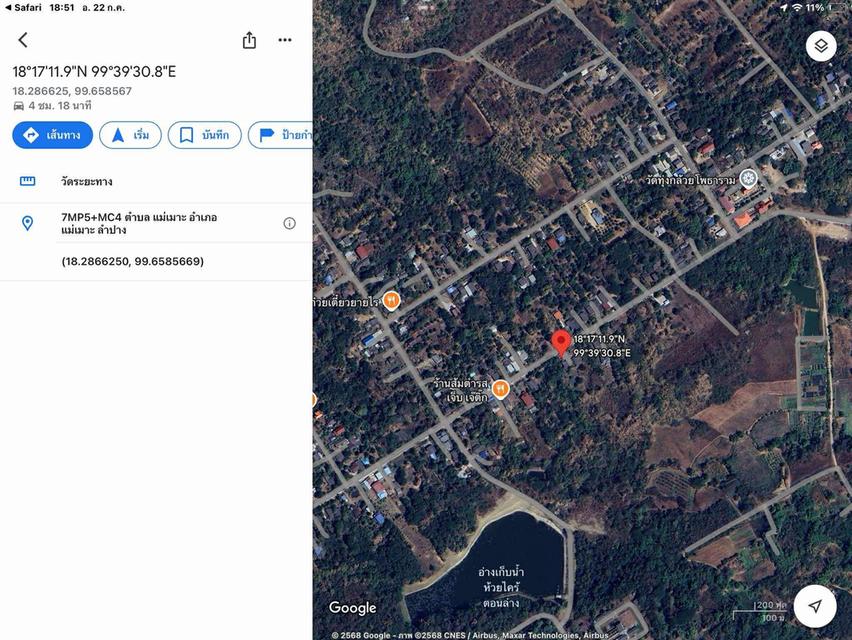This screenshot has height=640, width=852.
Task: Tap the red dropped pin on map
Action: tap(561, 343)
